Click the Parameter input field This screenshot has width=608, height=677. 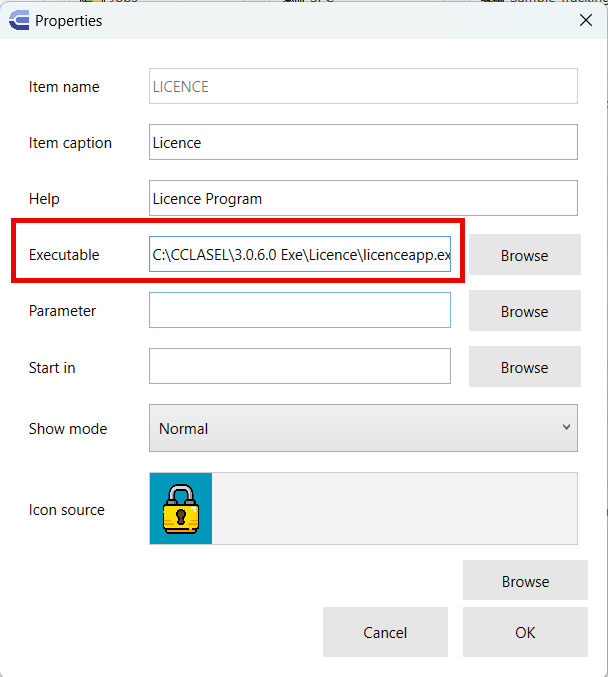[300, 310]
